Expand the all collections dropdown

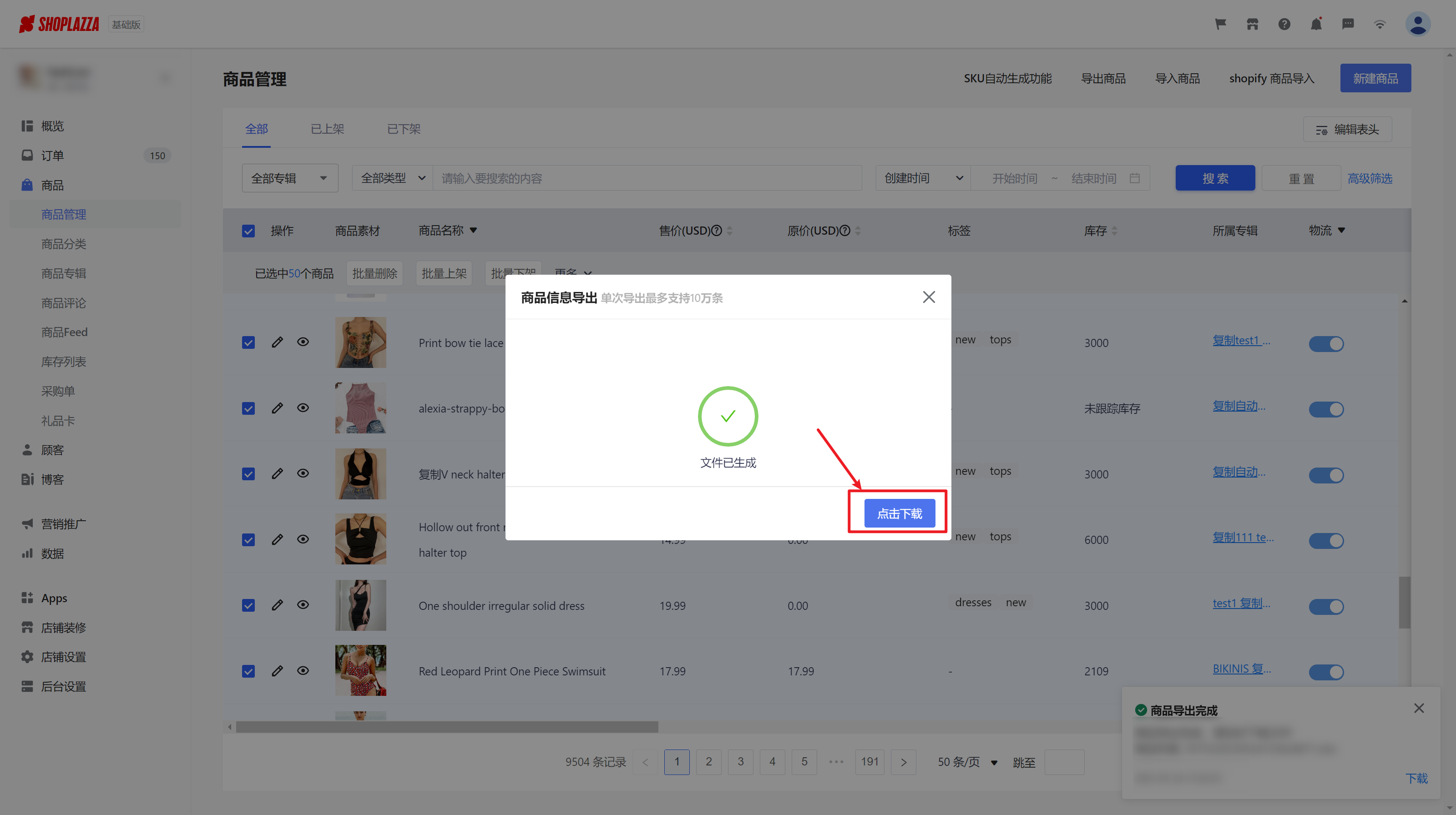point(290,178)
